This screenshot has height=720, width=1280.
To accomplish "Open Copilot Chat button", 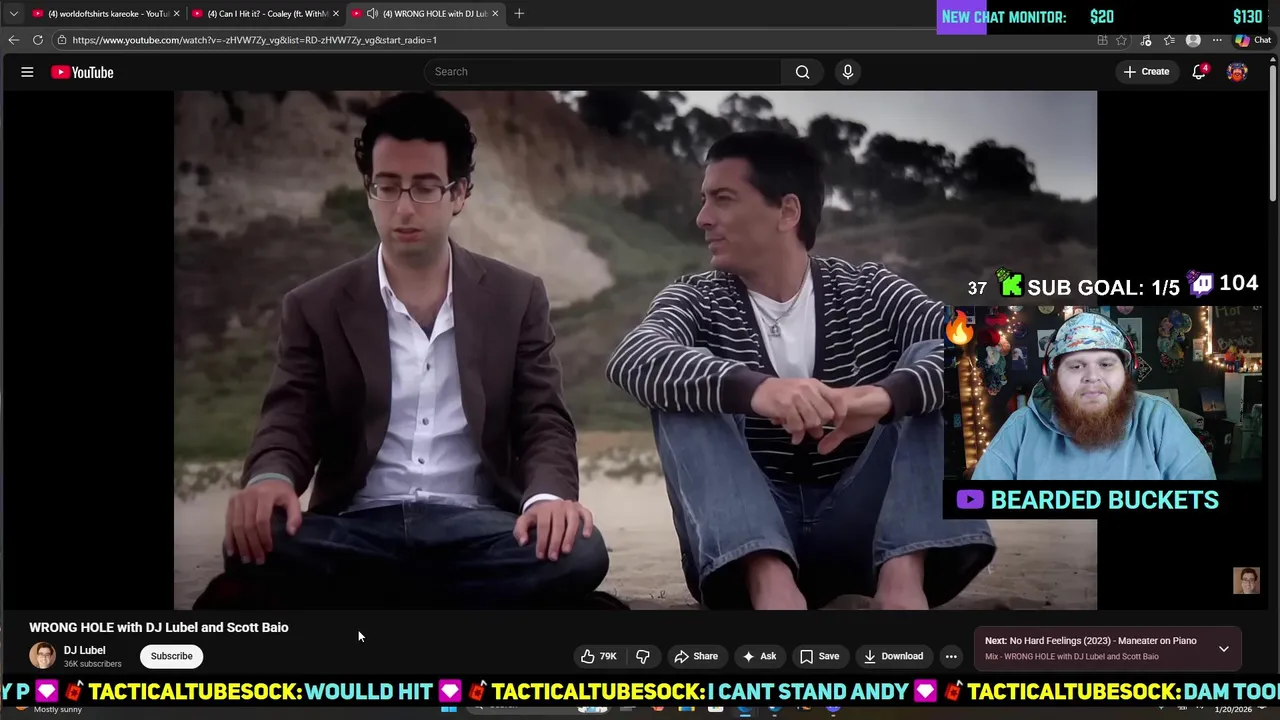I will click(1253, 40).
